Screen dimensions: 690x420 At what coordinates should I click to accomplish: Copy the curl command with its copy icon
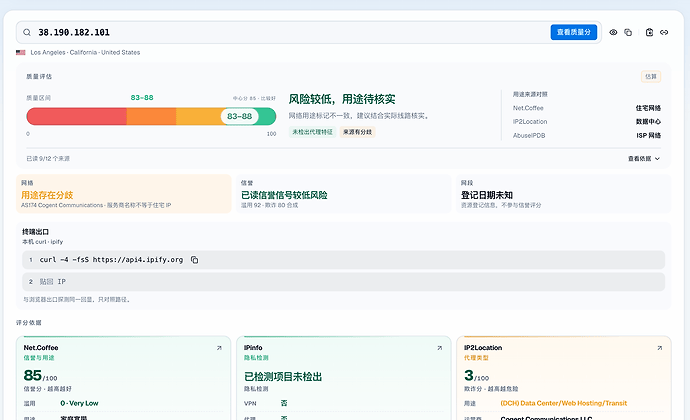click(x=194, y=260)
